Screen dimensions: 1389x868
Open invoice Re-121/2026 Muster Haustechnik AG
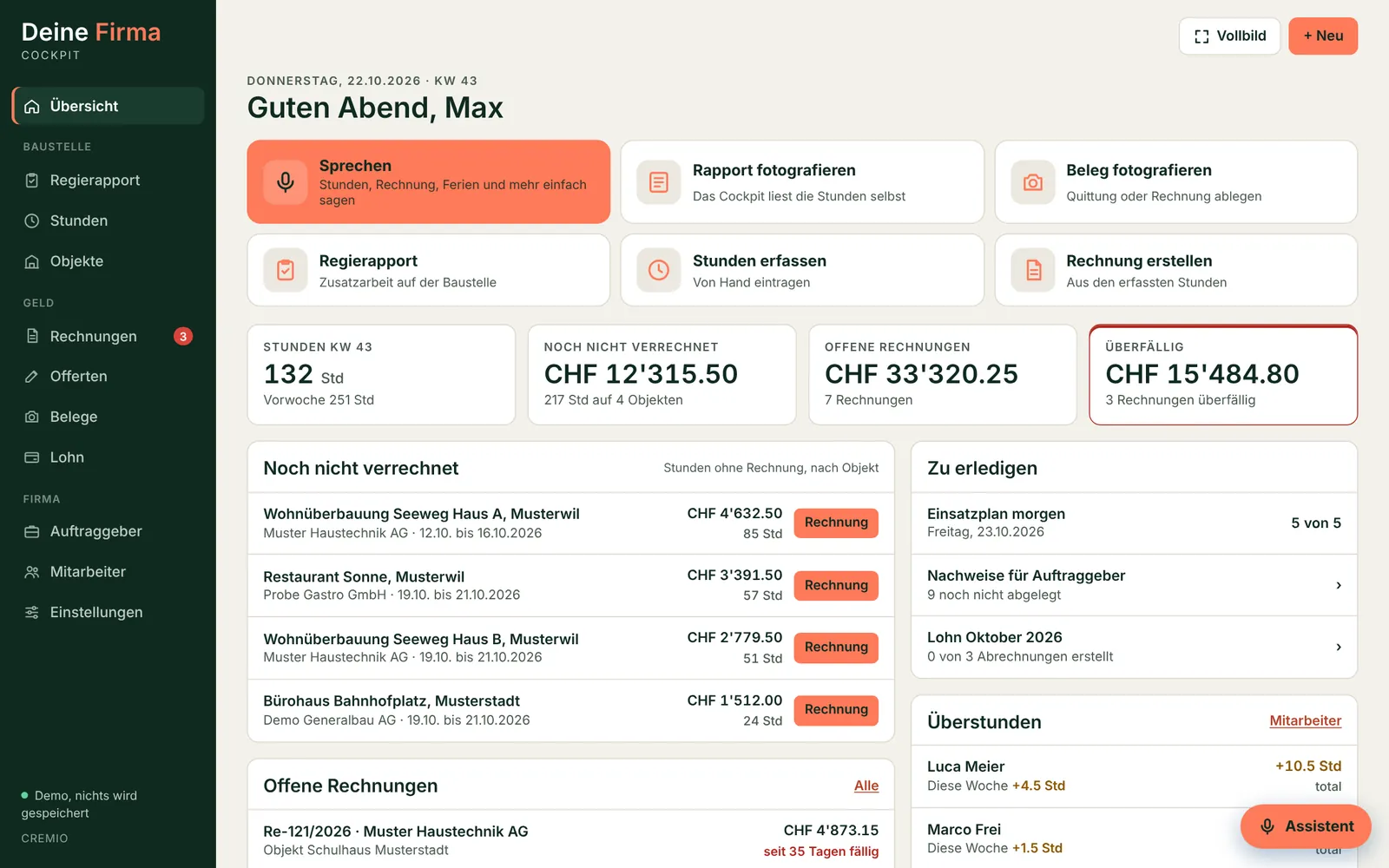coord(571,839)
